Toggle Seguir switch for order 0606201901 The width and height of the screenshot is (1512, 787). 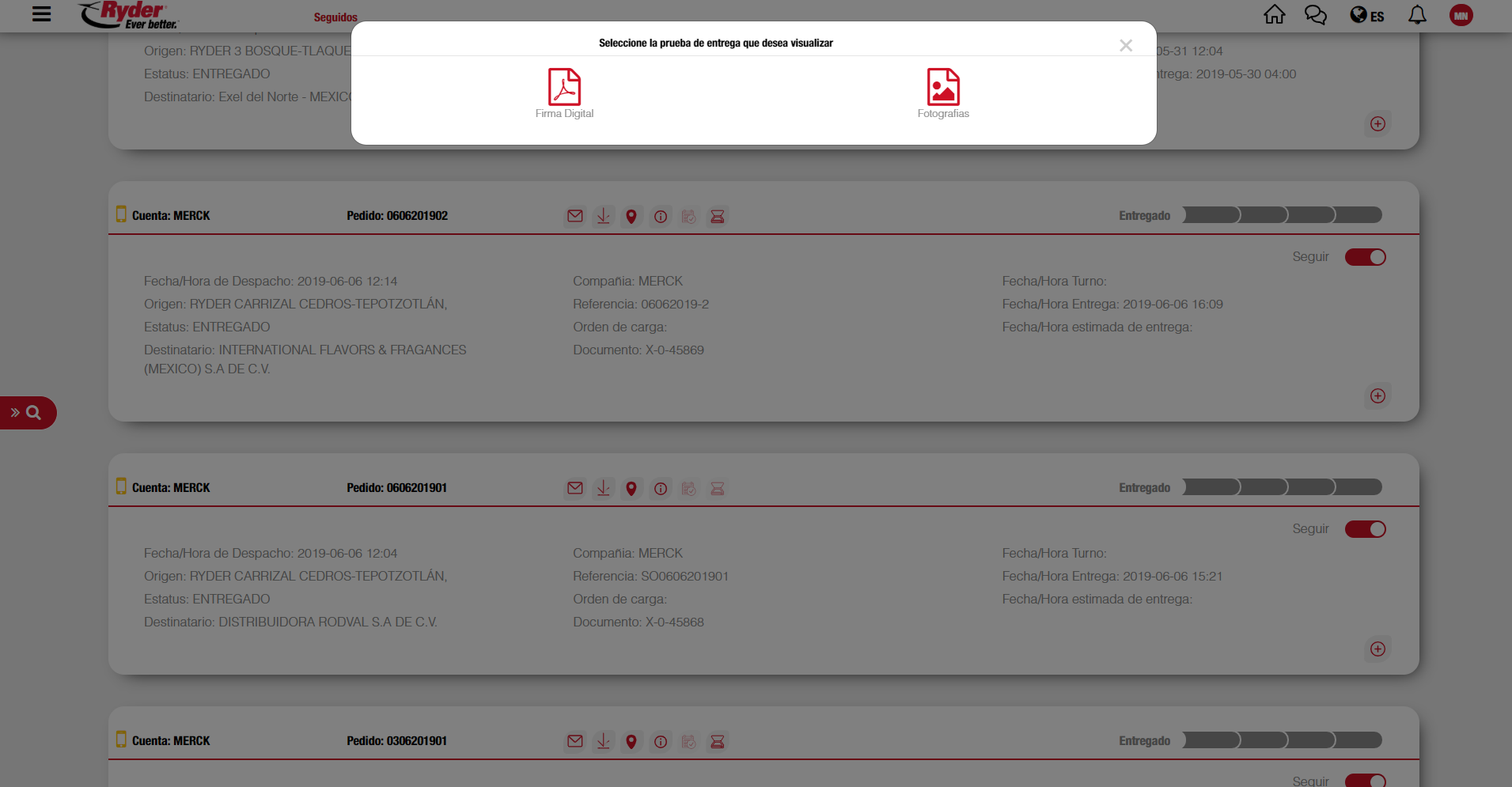click(x=1365, y=529)
